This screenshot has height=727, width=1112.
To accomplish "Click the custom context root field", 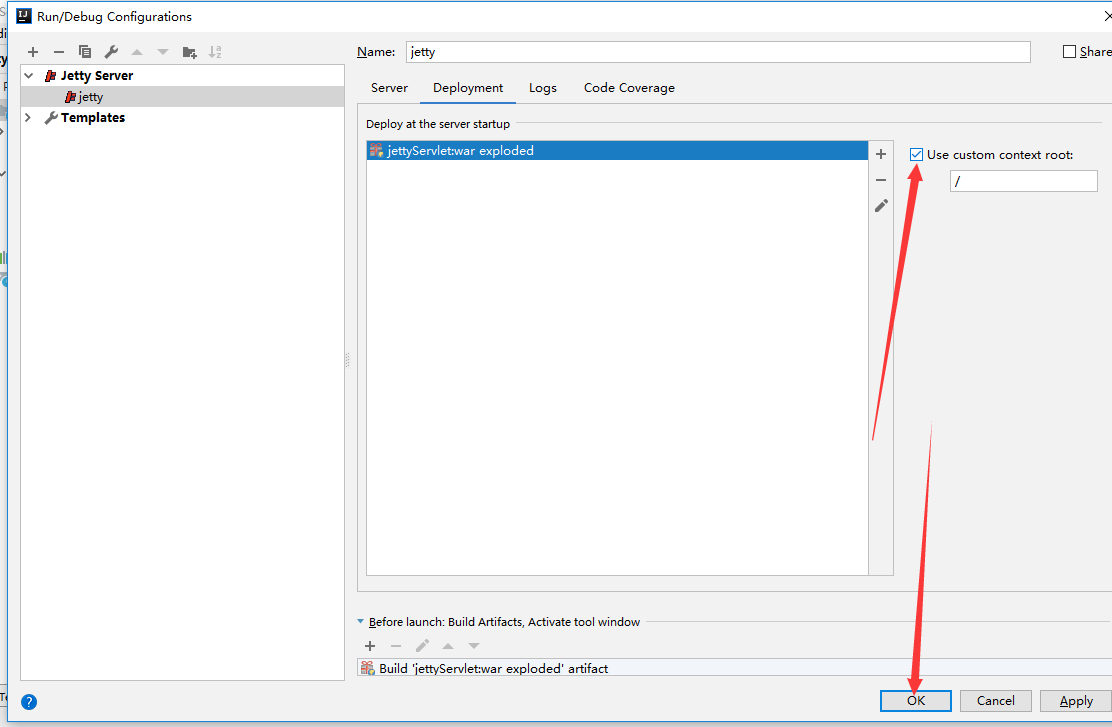I will click(1023, 181).
